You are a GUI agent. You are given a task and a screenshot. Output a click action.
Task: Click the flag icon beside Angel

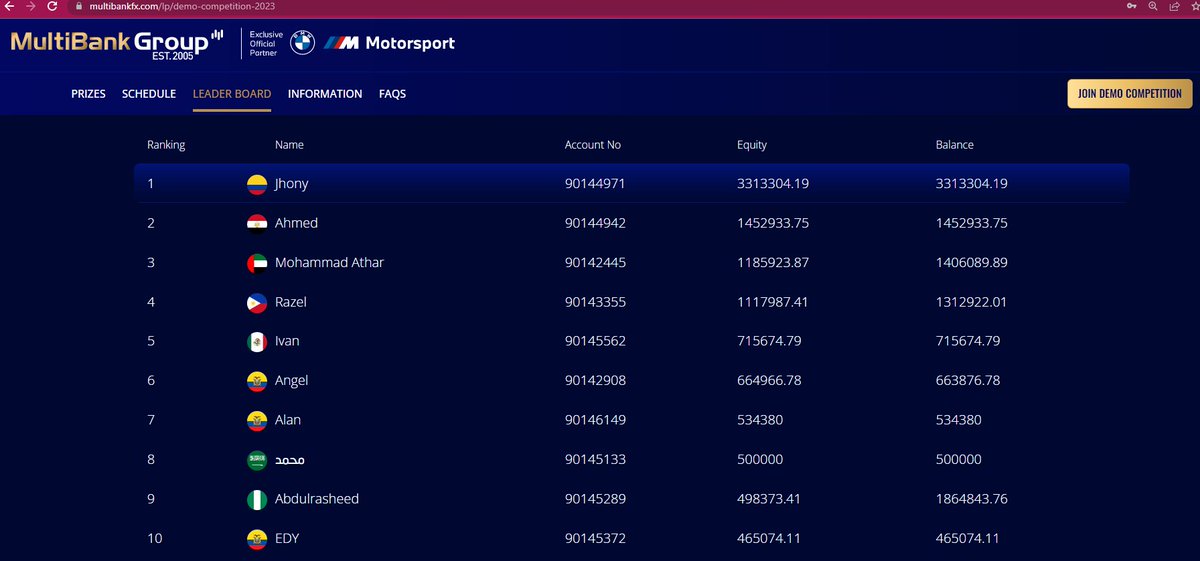coord(257,381)
